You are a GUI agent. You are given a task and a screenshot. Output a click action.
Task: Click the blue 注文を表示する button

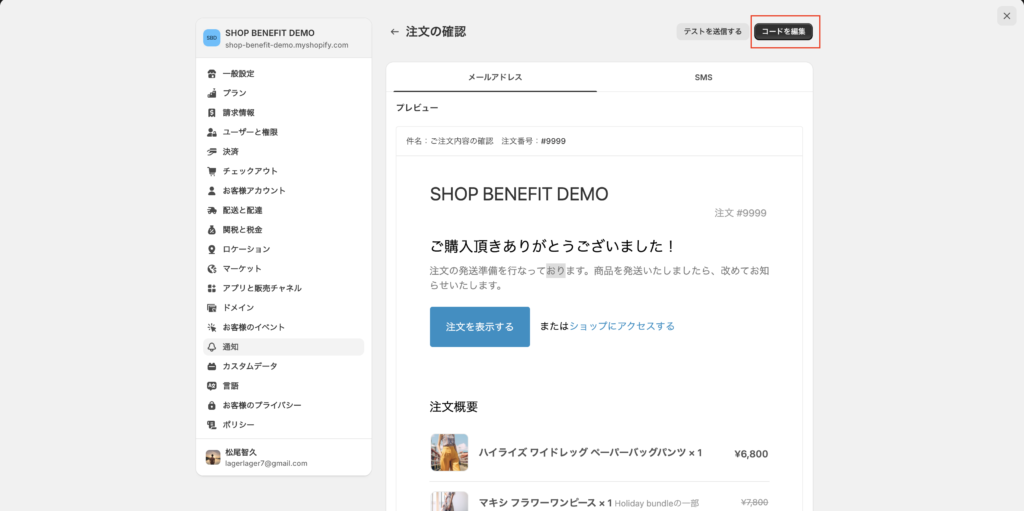480,327
